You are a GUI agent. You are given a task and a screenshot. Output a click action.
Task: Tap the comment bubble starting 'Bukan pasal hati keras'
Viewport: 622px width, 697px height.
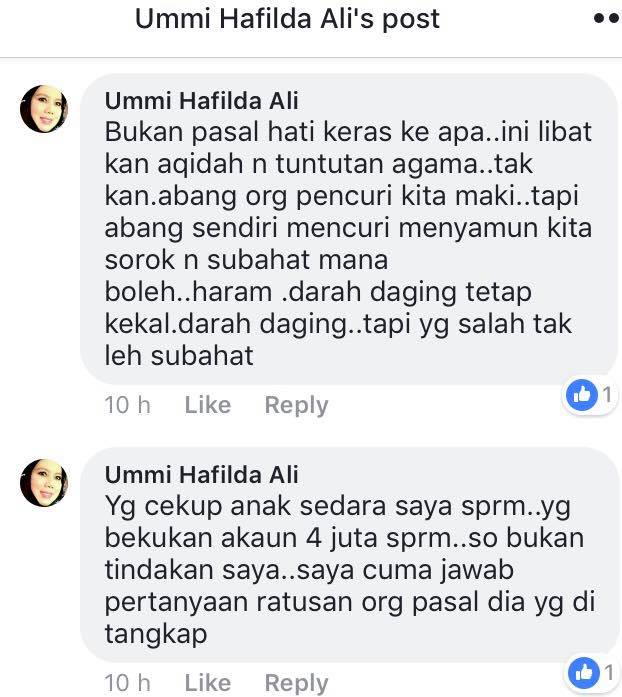pyautogui.click(x=349, y=229)
